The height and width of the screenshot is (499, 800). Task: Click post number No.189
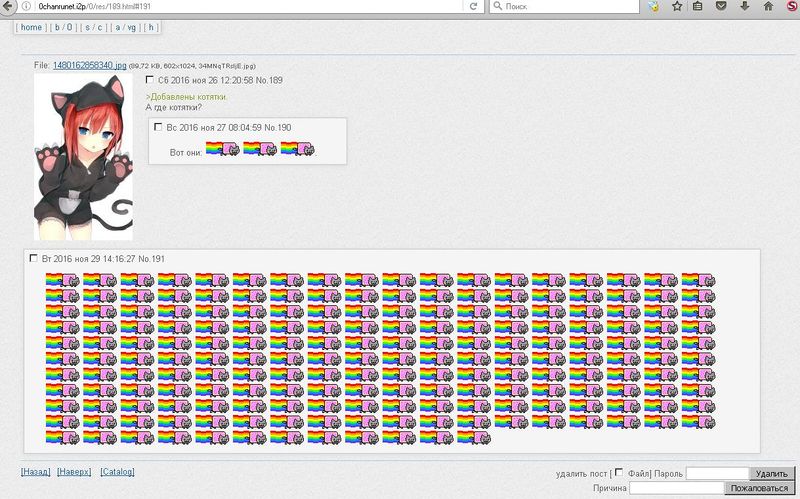tap(269, 80)
